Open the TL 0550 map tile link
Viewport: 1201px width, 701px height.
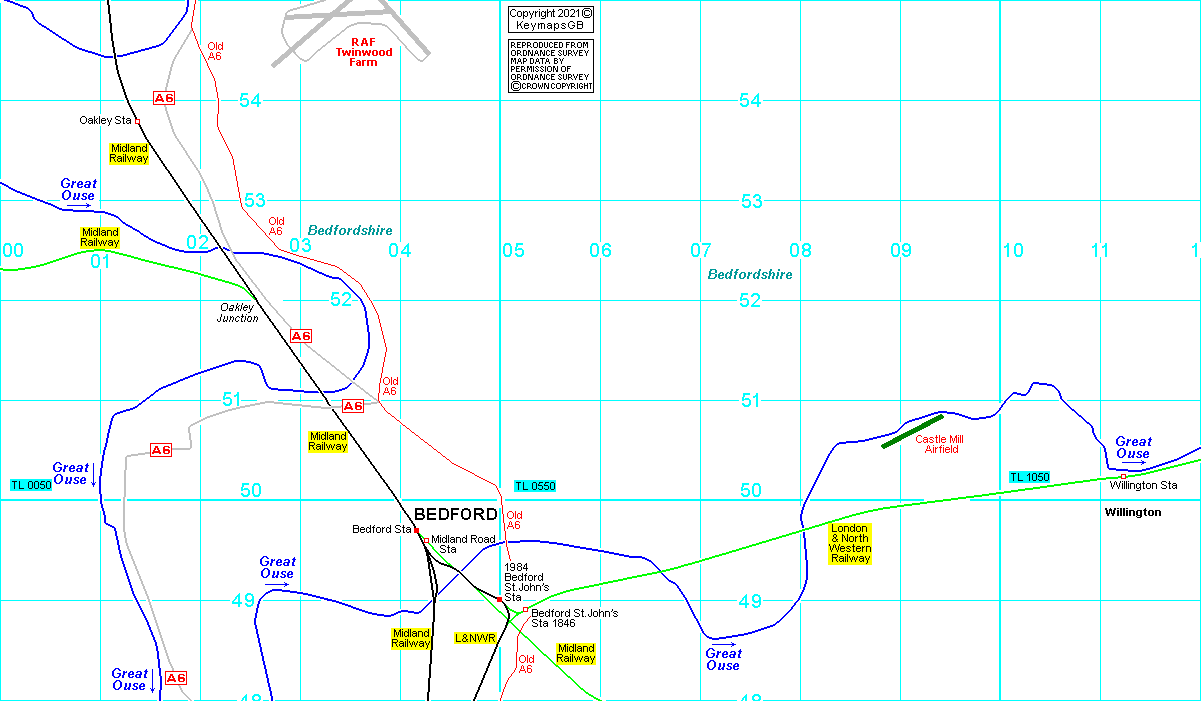(535, 486)
